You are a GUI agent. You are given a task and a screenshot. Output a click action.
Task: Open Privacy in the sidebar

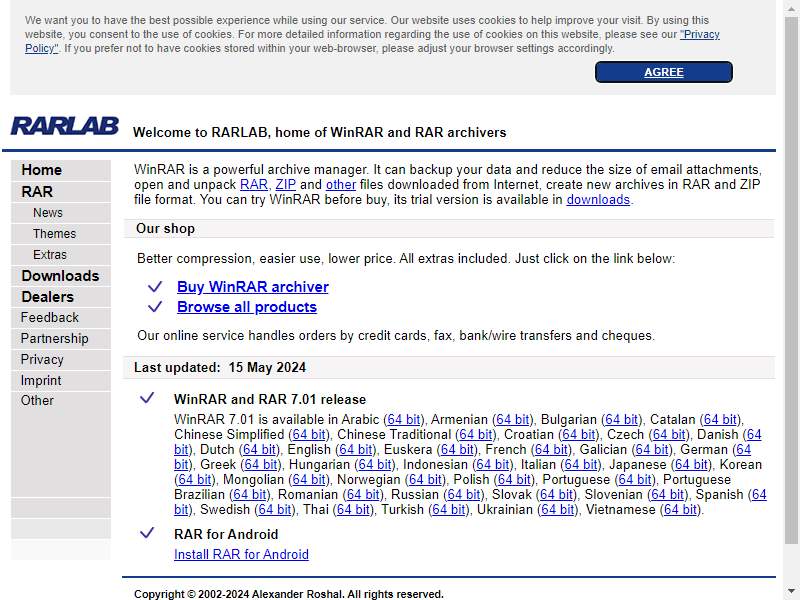pyautogui.click(x=42, y=359)
